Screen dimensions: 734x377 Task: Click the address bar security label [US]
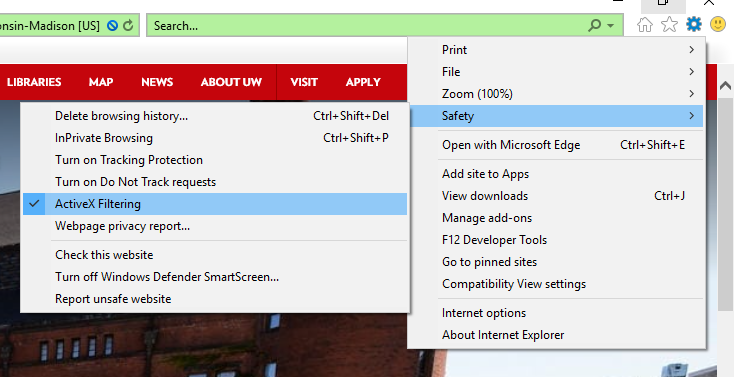coord(89,26)
